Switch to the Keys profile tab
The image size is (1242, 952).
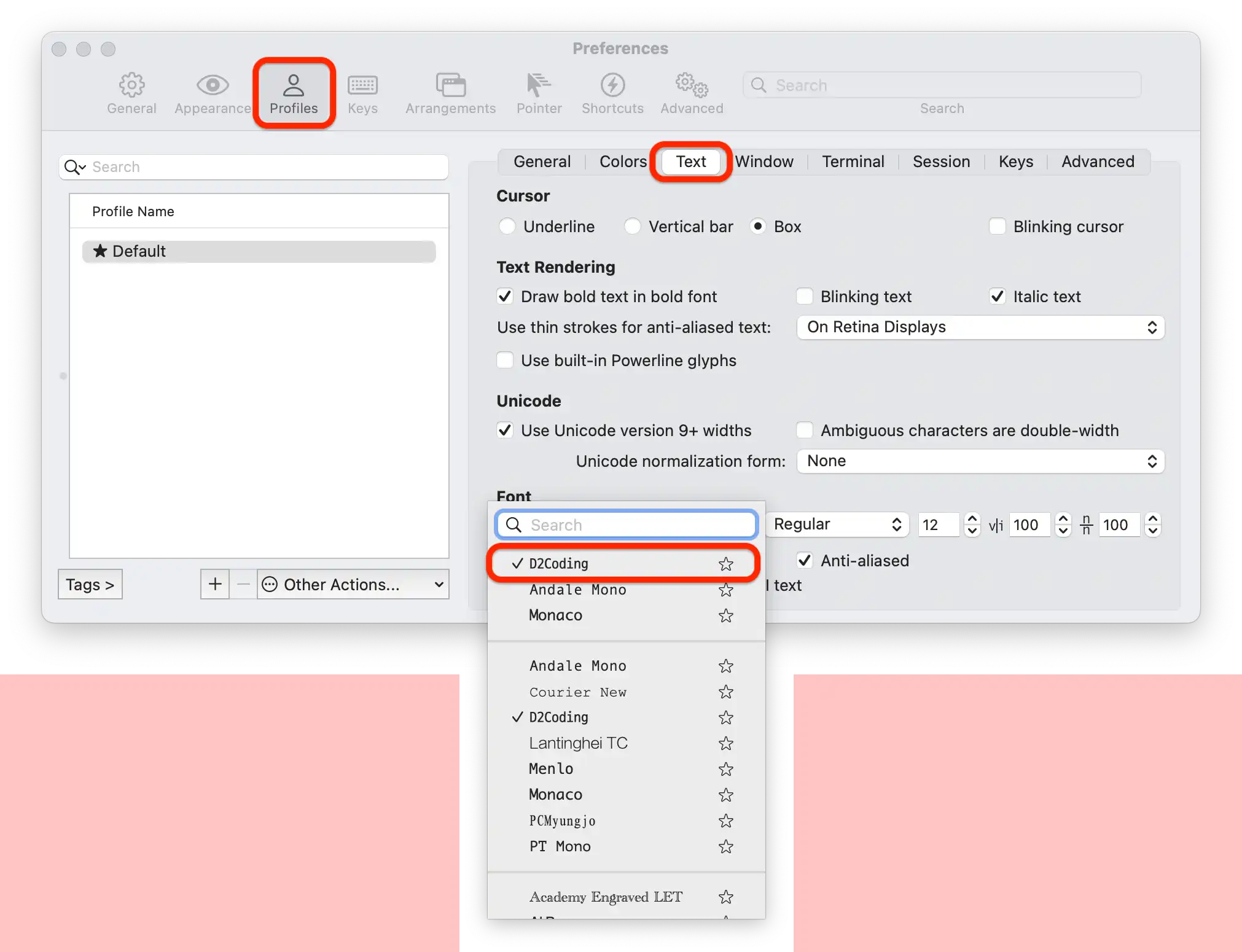click(1016, 162)
